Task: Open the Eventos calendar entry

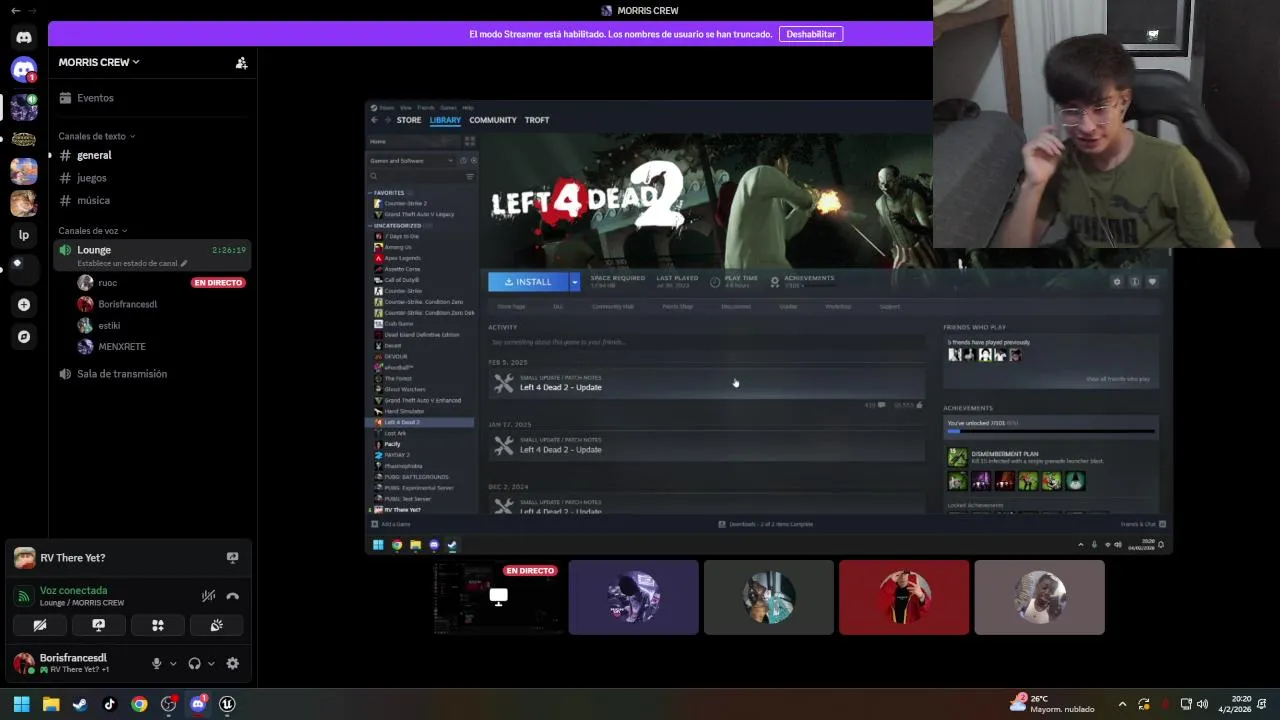Action: (x=152, y=98)
